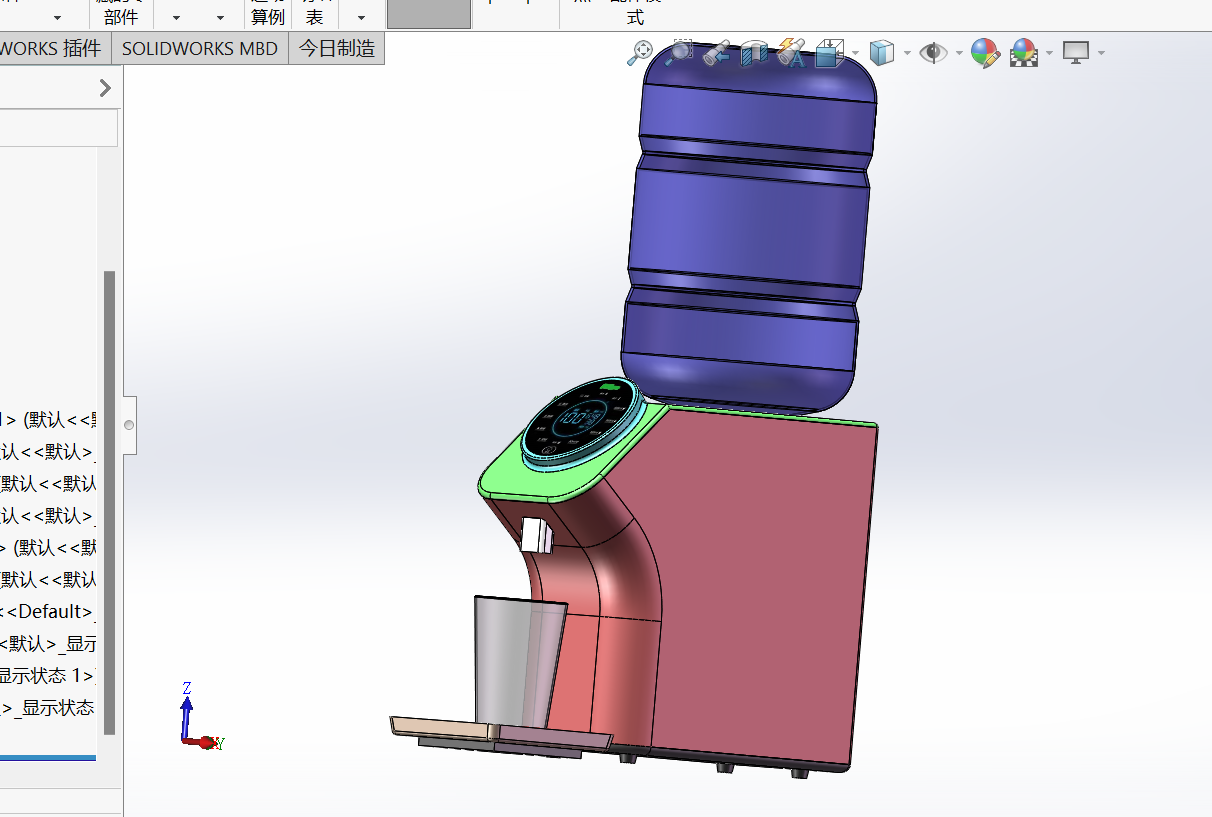The width and height of the screenshot is (1212, 817).
Task: Click the feature tree filter input field
Action: 59,128
